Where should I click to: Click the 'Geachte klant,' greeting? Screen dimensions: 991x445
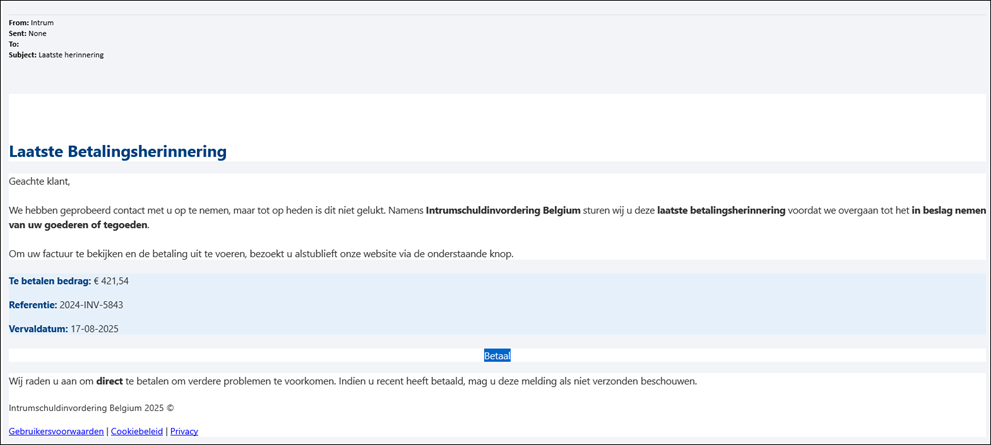pyautogui.click(x=40, y=181)
